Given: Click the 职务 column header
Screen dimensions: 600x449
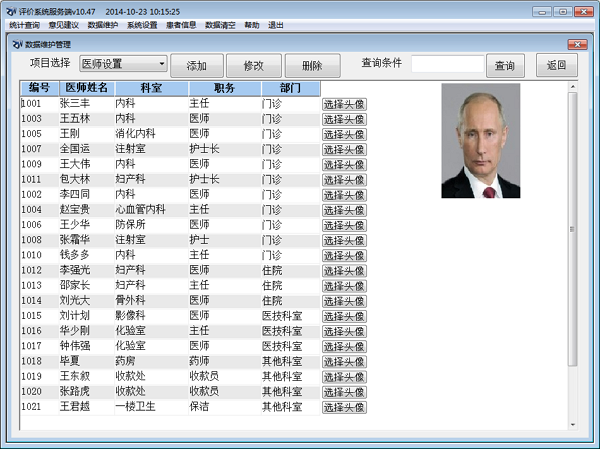Looking at the screenshot, I should point(225,88).
